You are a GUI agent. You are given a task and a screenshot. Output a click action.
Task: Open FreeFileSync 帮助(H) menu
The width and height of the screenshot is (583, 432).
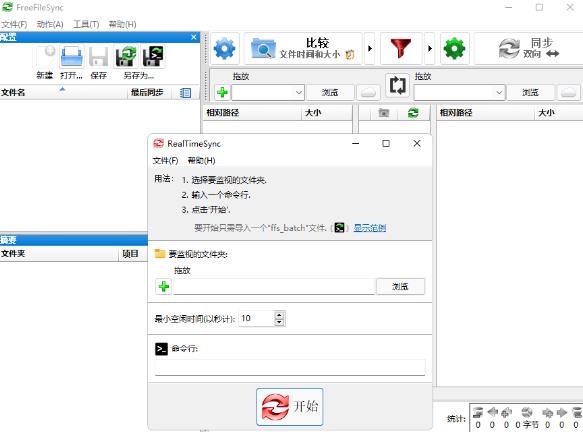(122, 25)
